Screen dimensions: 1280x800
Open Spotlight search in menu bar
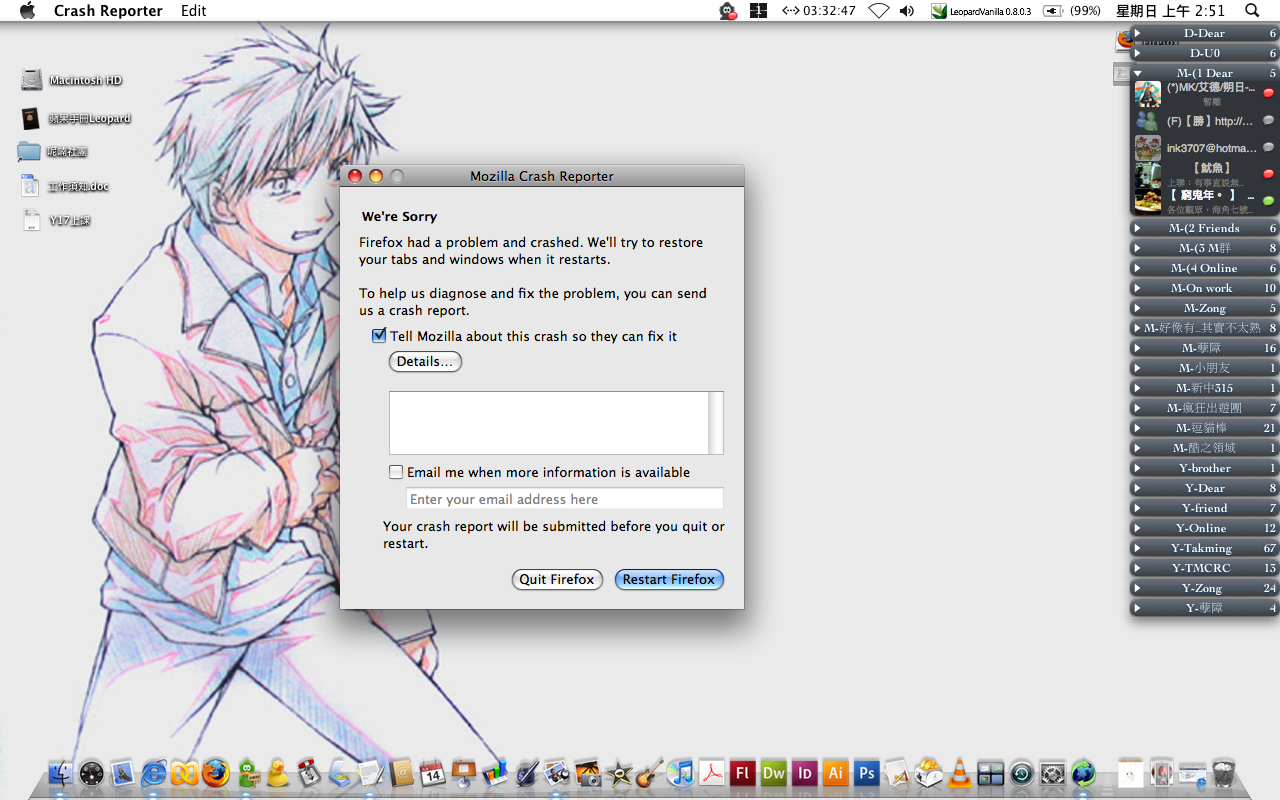[x=1252, y=10]
